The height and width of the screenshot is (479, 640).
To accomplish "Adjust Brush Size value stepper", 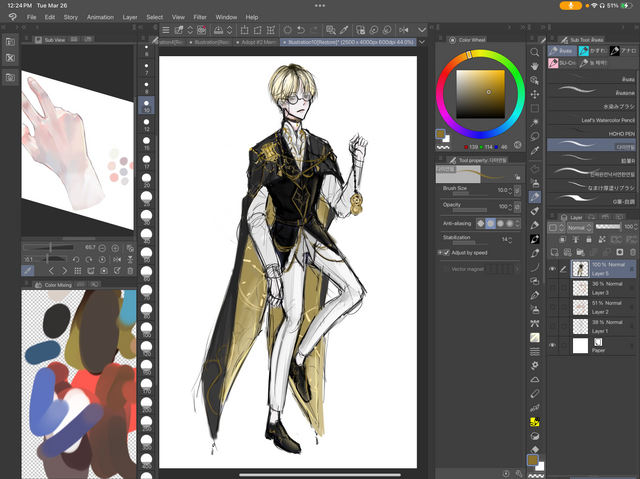I will pos(510,191).
